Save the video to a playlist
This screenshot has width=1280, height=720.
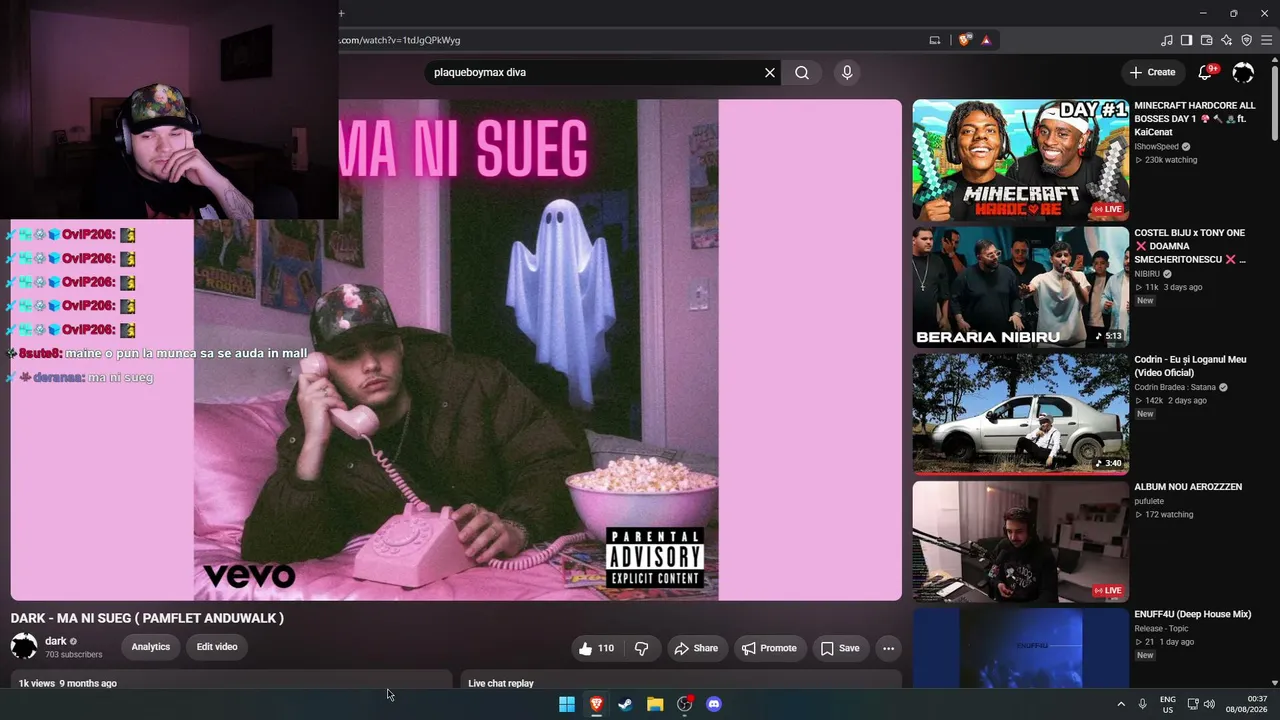[x=840, y=648]
